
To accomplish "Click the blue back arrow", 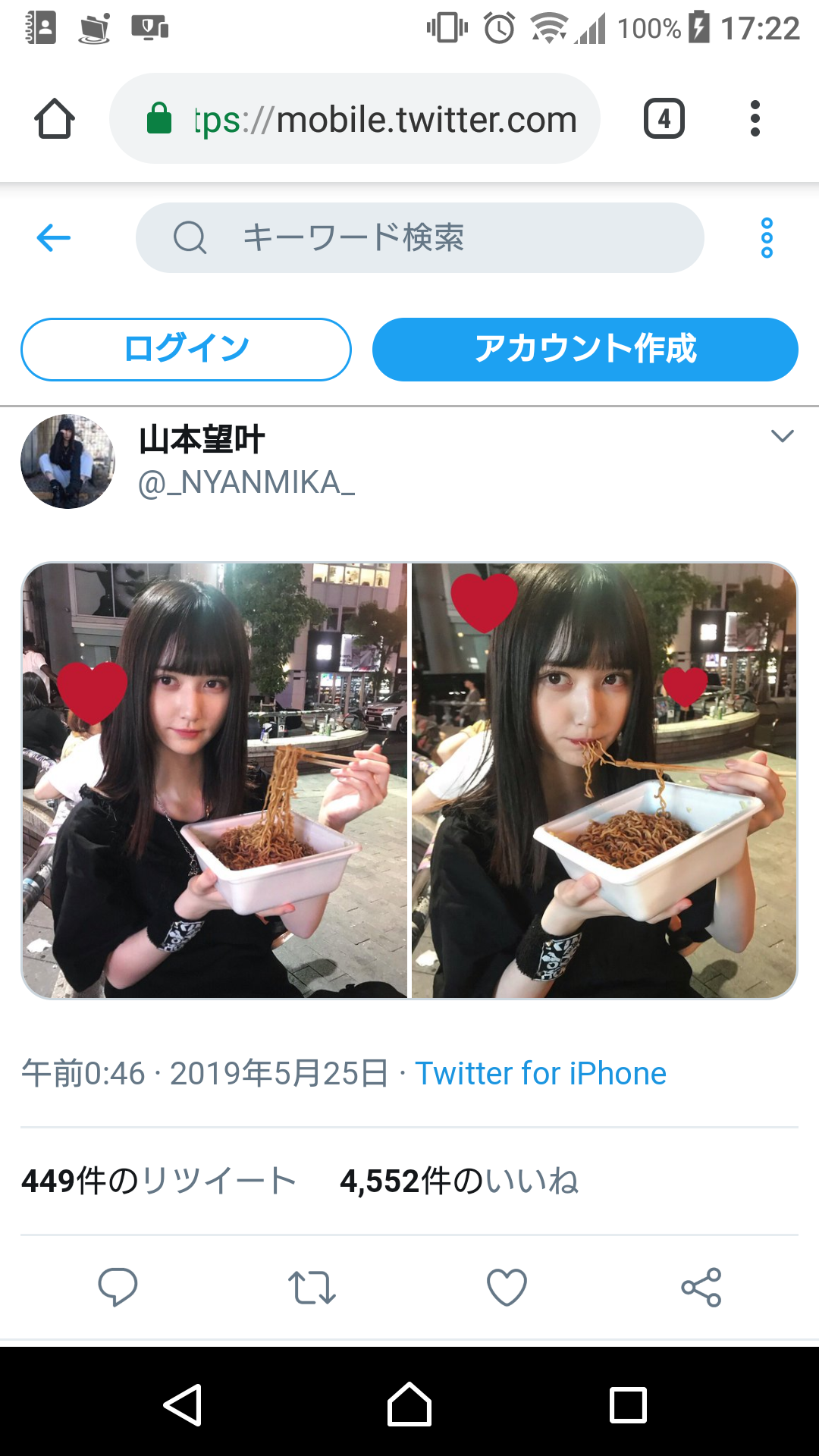I will (x=53, y=237).
